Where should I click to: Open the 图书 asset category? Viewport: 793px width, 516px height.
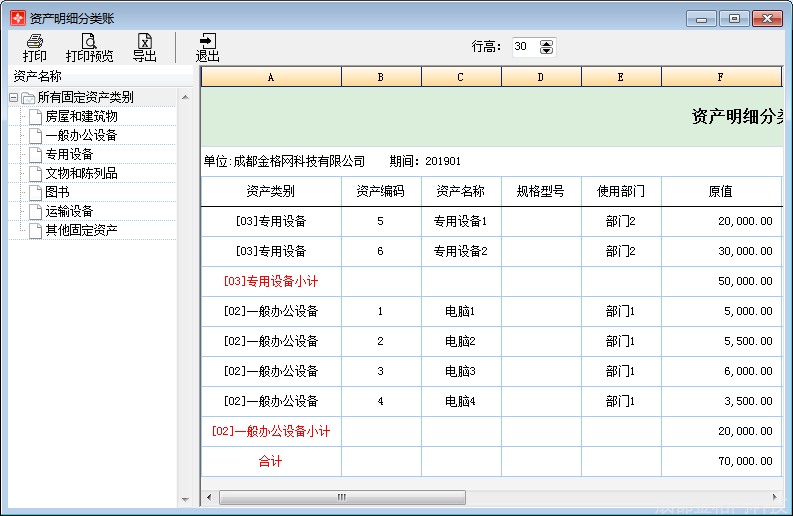pyautogui.click(x=57, y=193)
